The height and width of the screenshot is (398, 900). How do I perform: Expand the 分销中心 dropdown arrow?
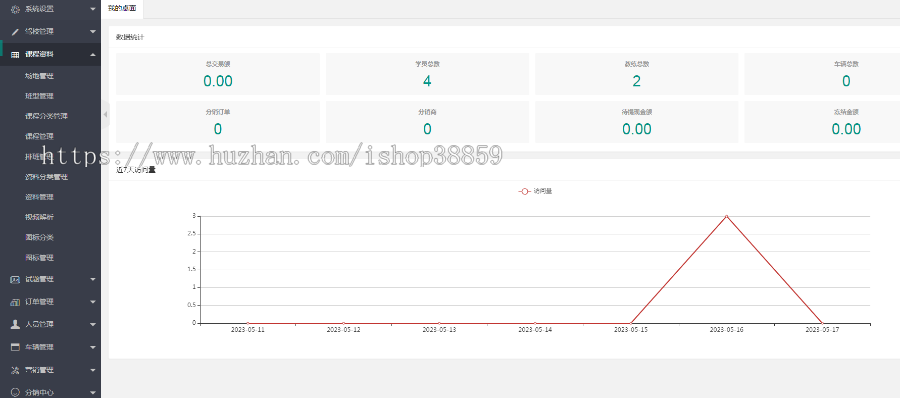(x=93, y=392)
